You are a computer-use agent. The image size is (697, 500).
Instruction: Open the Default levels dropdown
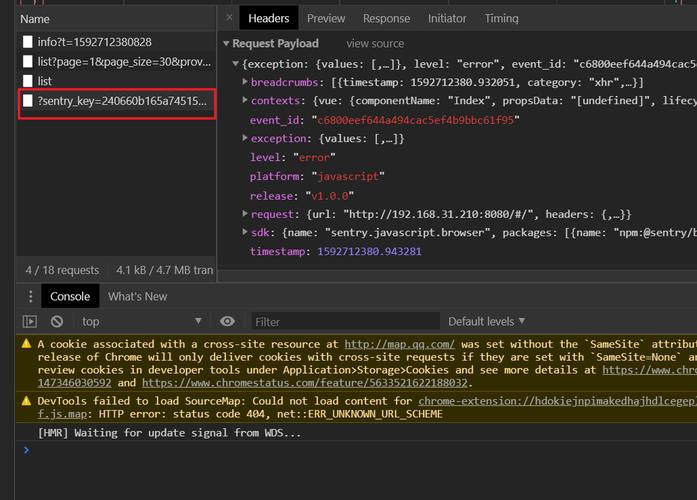pos(486,321)
